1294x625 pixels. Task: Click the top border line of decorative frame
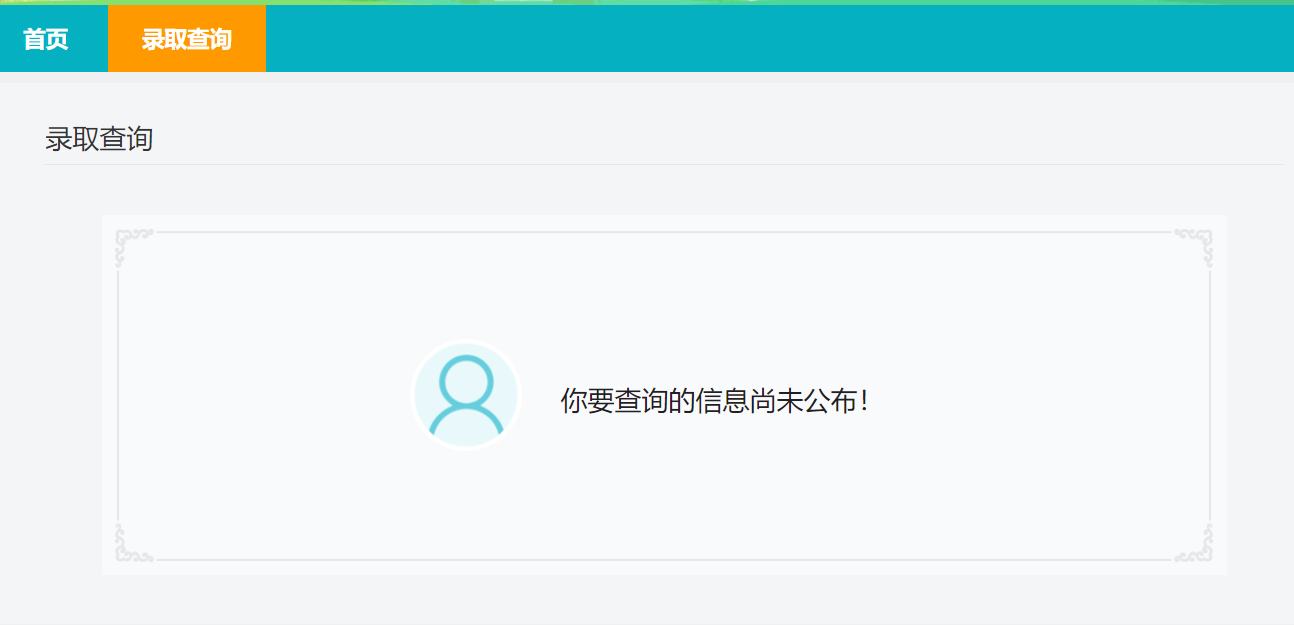(664, 232)
